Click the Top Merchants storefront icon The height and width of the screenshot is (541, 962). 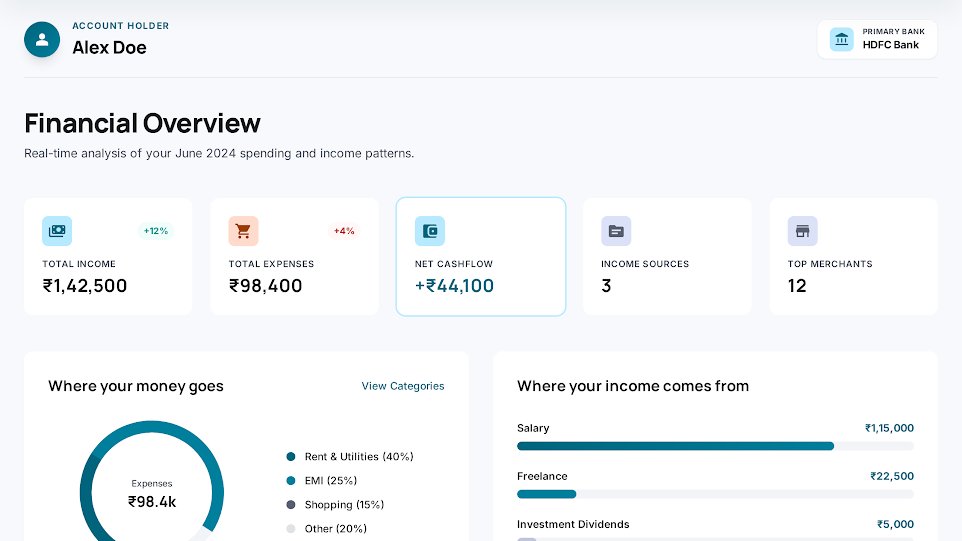pyautogui.click(x=802, y=231)
